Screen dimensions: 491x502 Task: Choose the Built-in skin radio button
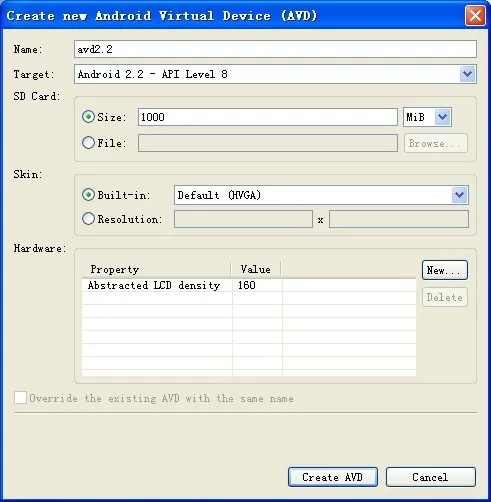tap(88, 195)
